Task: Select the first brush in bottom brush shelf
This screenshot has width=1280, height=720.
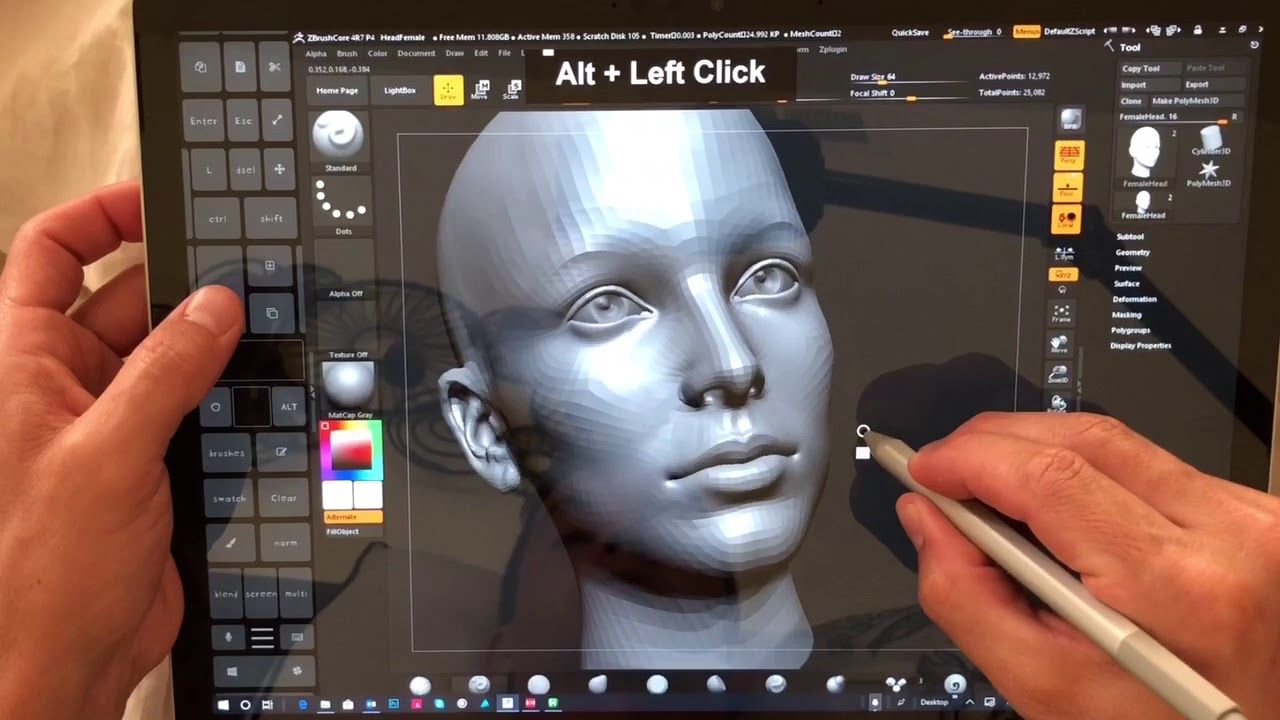Action: 420,685
